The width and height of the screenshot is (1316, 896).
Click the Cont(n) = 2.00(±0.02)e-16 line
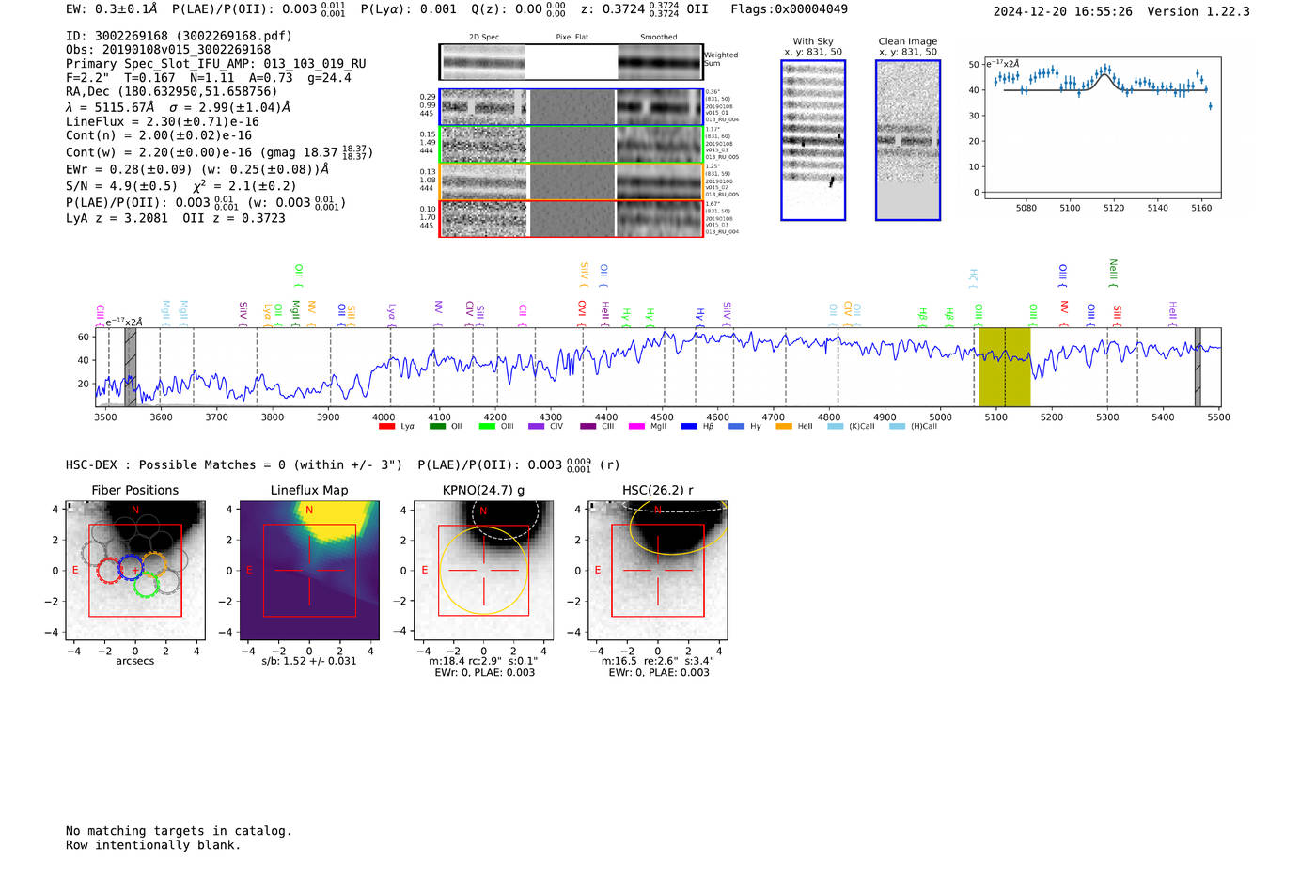coord(159,135)
